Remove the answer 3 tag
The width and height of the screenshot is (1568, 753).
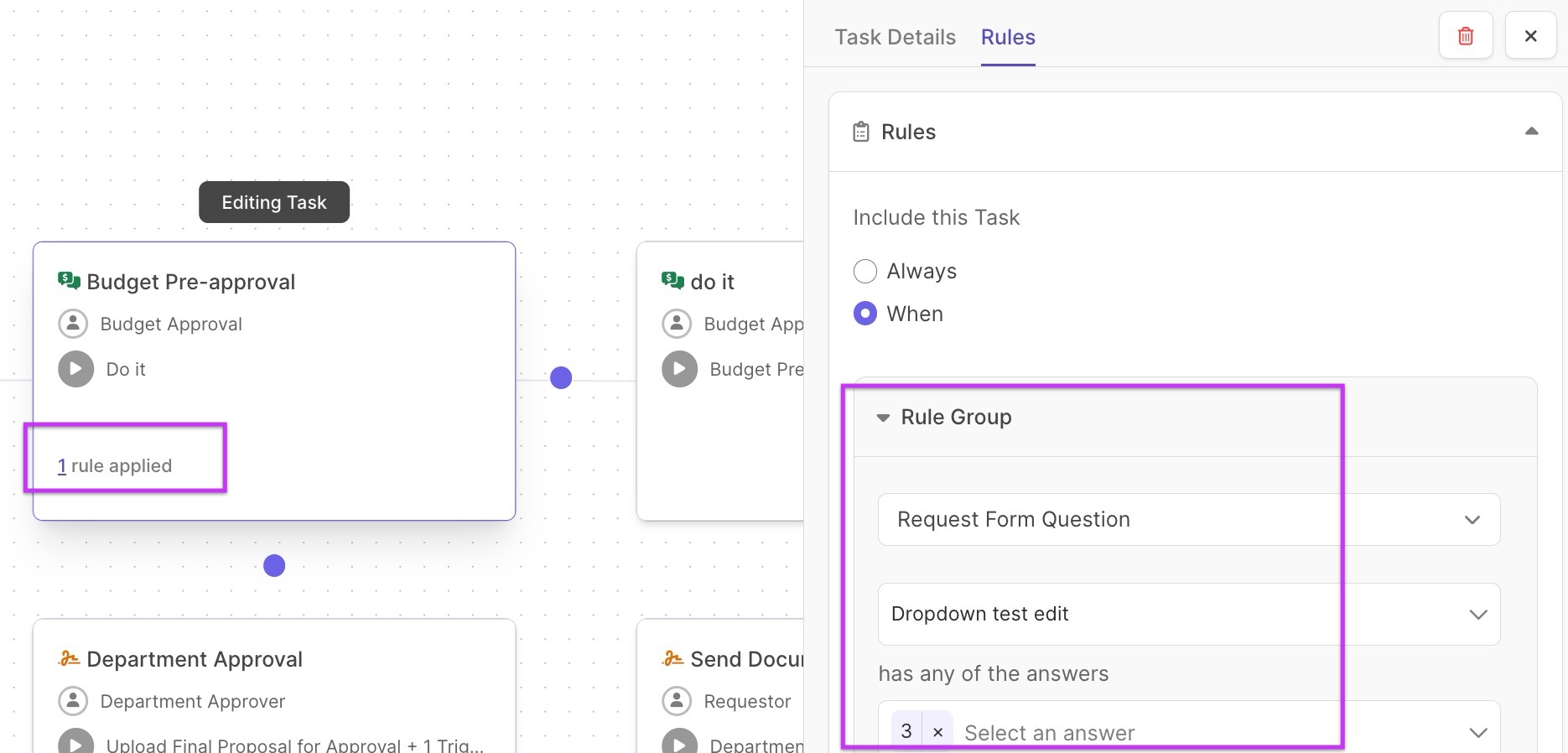tap(937, 732)
